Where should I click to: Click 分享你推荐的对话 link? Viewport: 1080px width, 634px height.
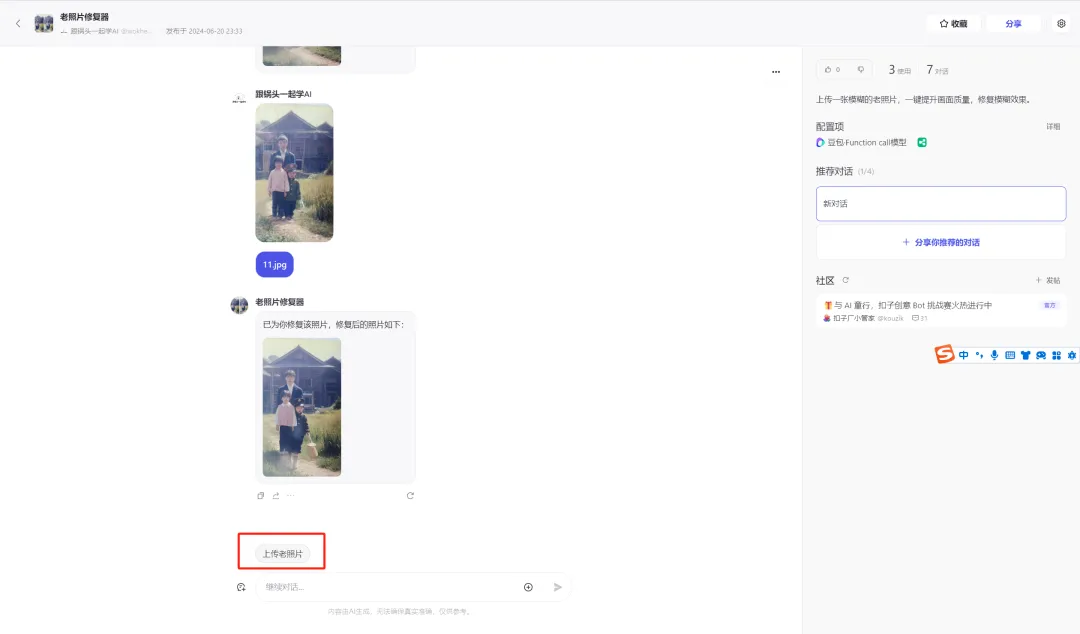(941, 243)
